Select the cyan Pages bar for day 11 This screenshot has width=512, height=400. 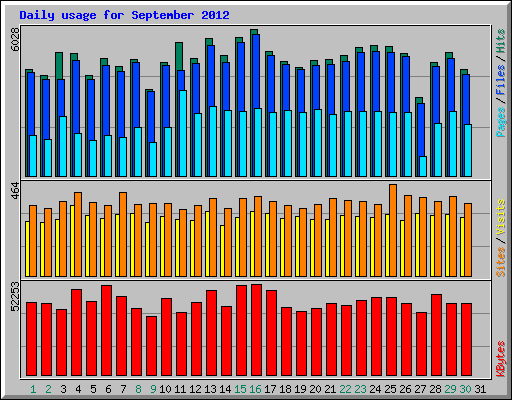(x=183, y=133)
